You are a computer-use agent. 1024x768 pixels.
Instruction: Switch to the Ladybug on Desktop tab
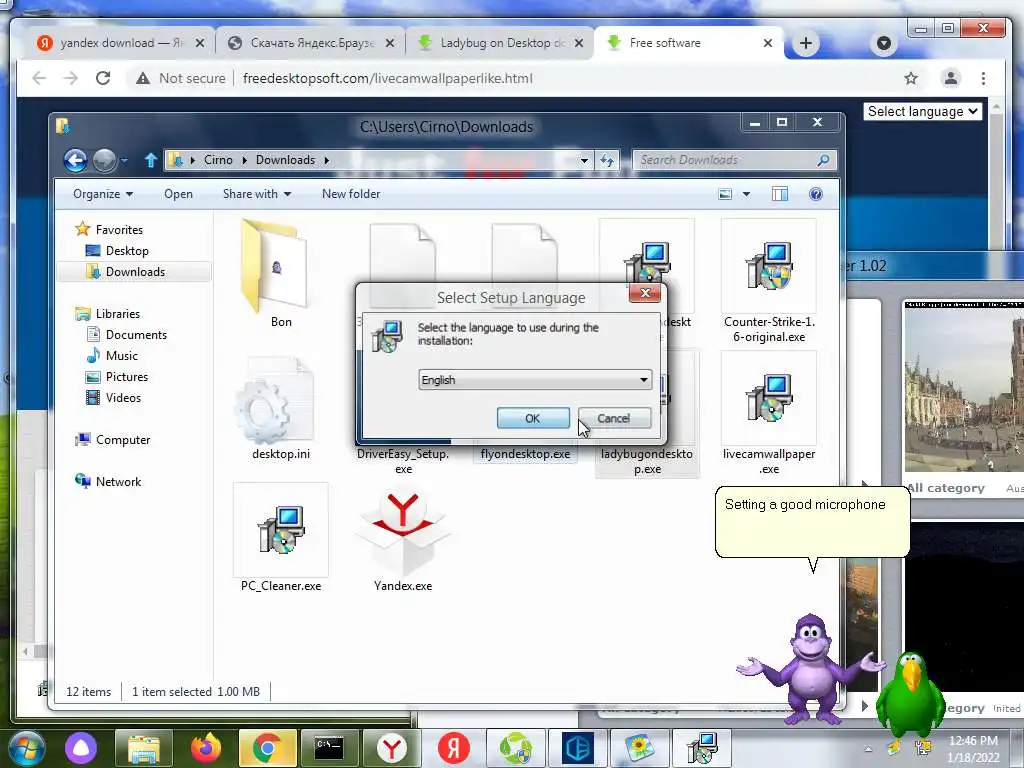click(x=500, y=43)
